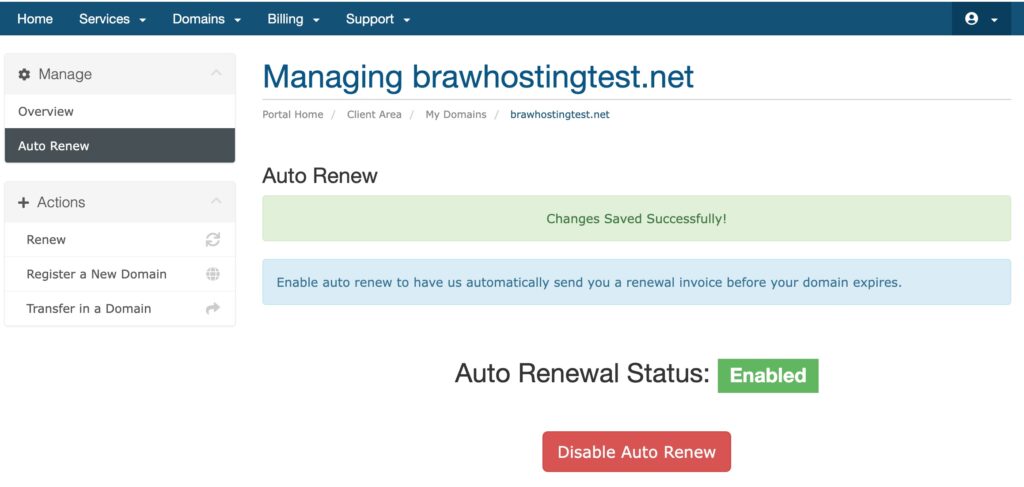Click the globe icon beside Register a New Domain
The width and height of the screenshot is (1024, 487).
(213, 274)
